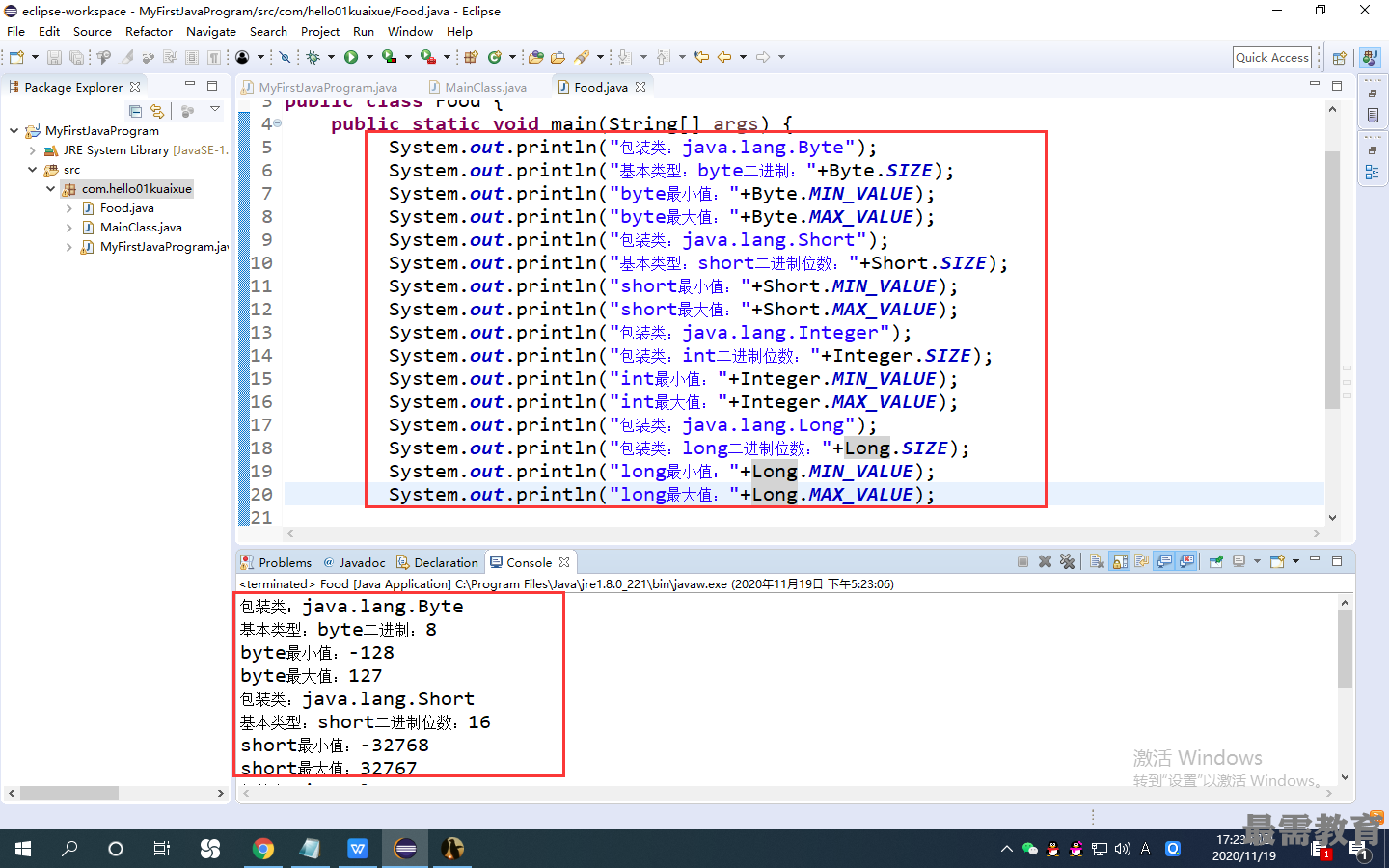Image resolution: width=1389 pixels, height=868 pixels.
Task: Click Open Console icon
Action: [x=1277, y=561]
